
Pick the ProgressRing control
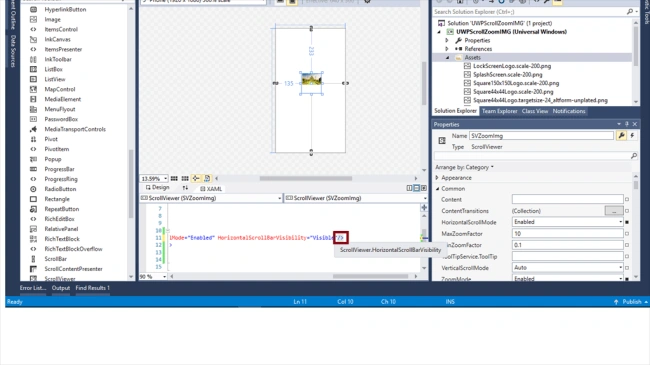(x=61, y=179)
